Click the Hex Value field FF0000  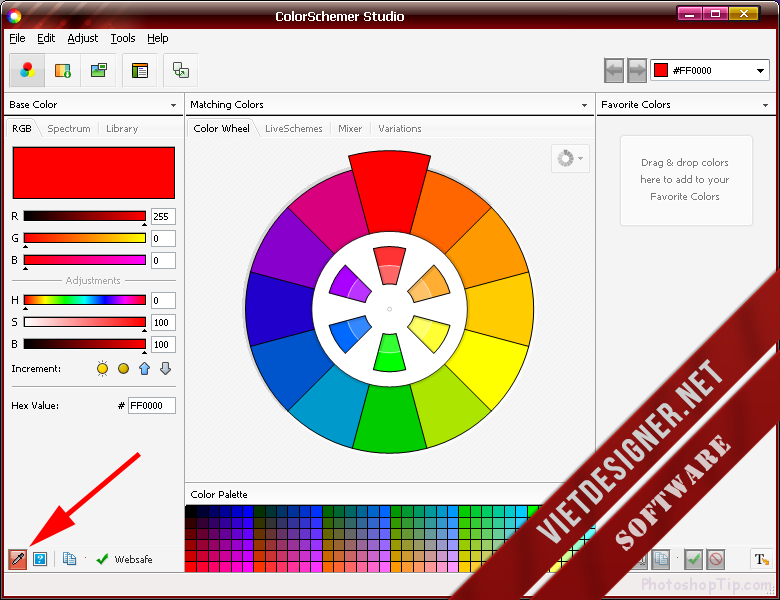coord(152,405)
